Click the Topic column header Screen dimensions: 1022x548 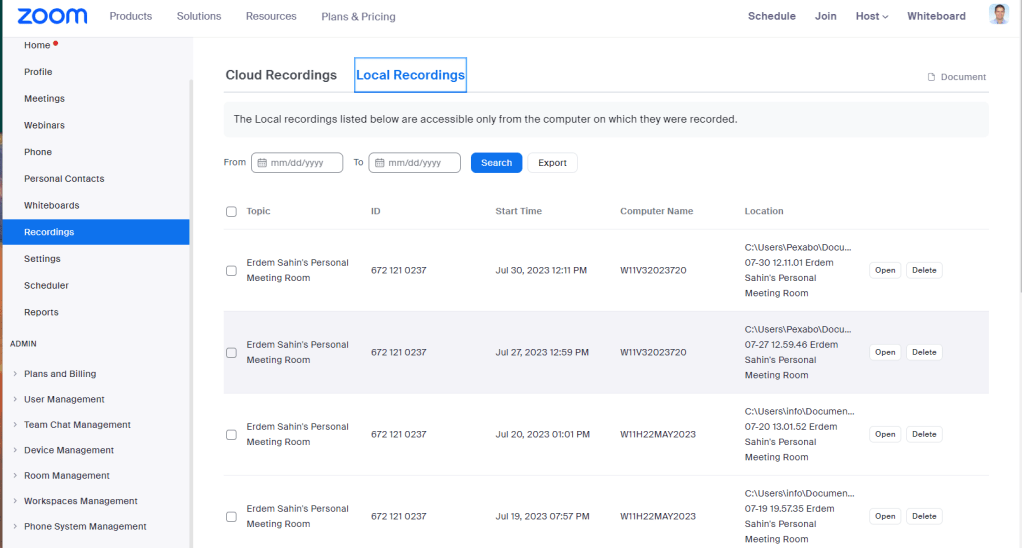tap(258, 211)
